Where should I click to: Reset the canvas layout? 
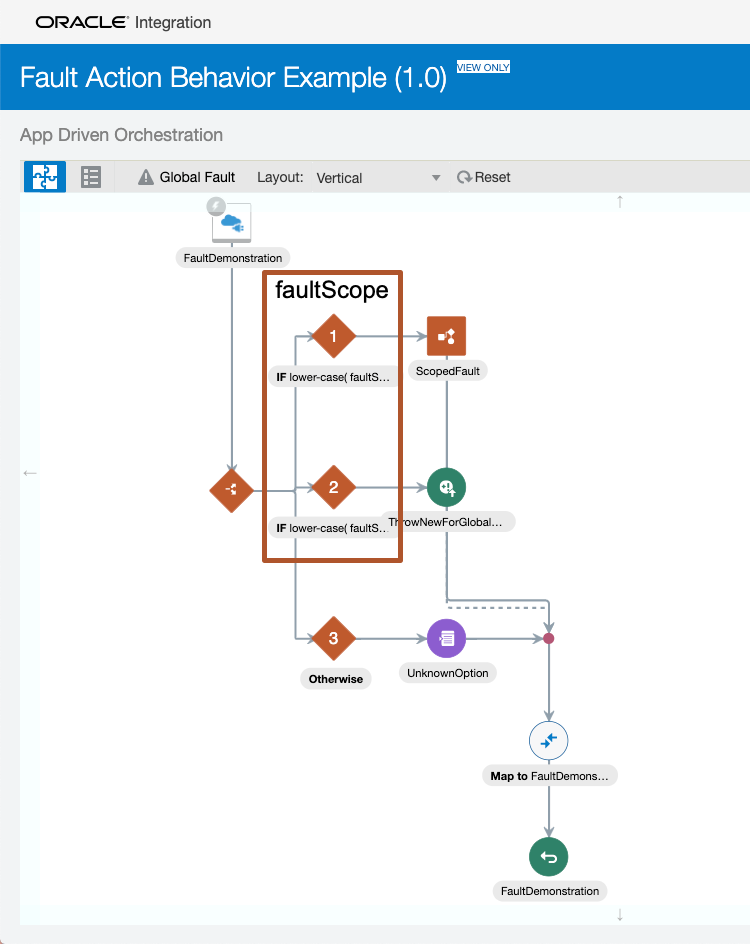(483, 177)
